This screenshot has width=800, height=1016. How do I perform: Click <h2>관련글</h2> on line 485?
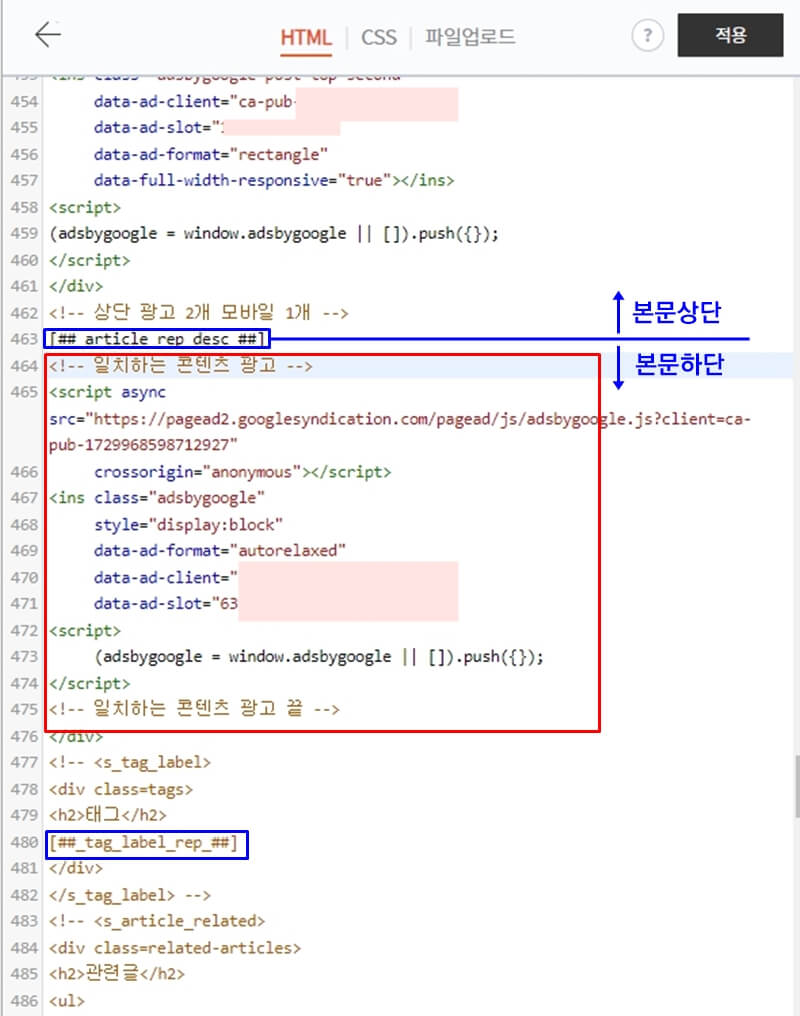(117, 974)
